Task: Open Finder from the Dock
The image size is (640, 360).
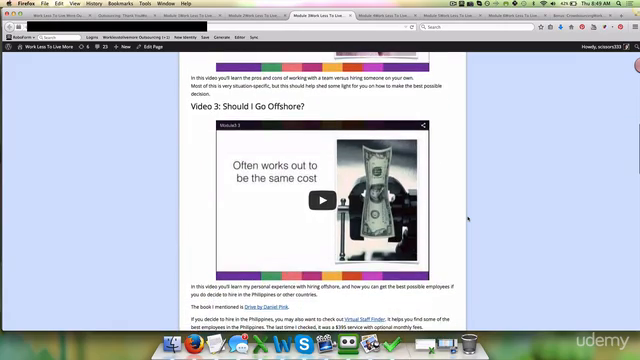Action: pyautogui.click(x=172, y=344)
